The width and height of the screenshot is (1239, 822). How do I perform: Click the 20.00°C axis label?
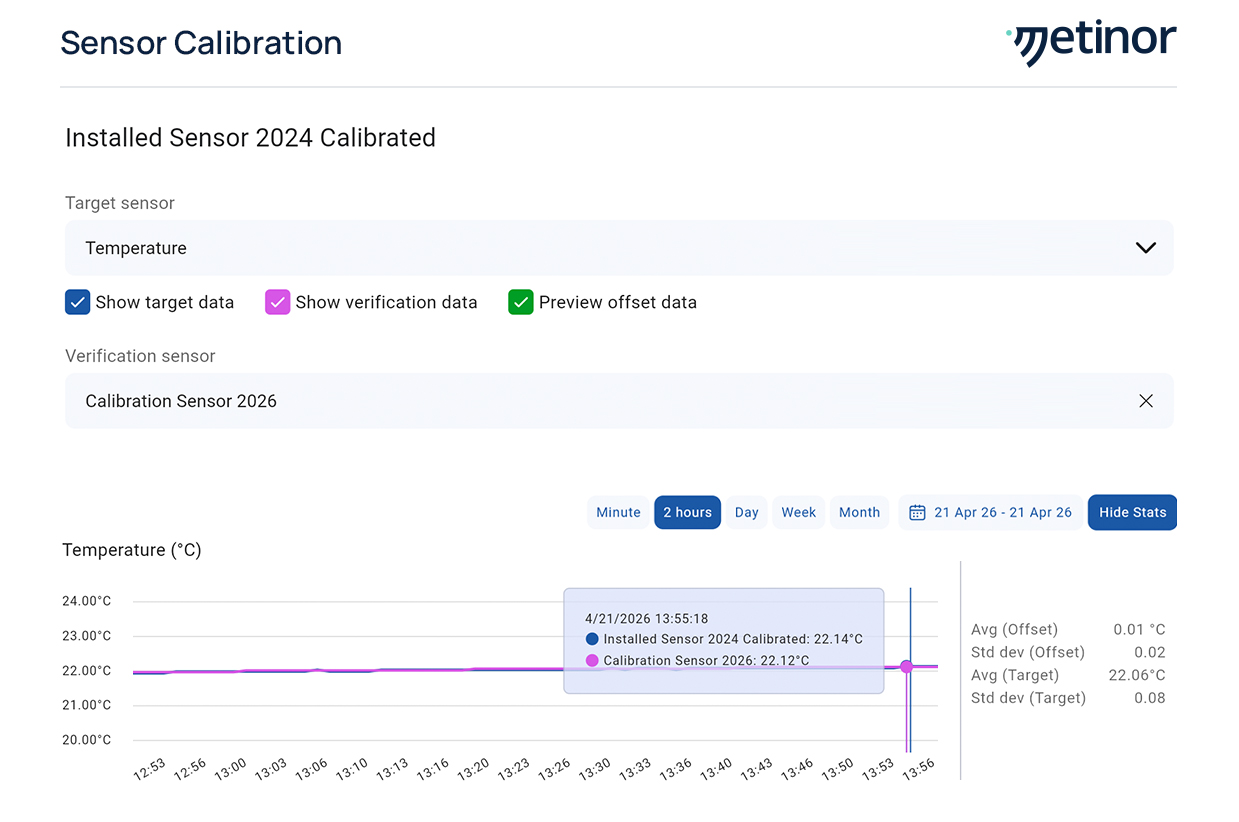tap(87, 740)
